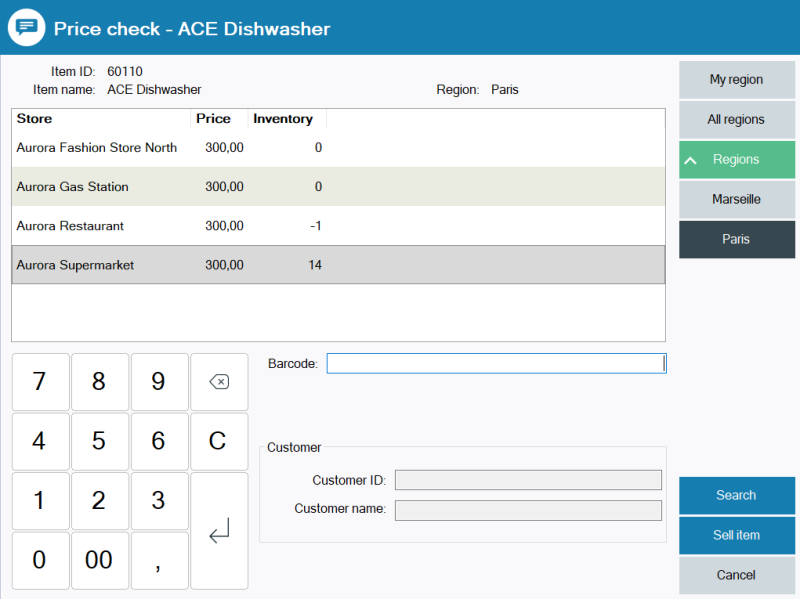Click the Sell item button
This screenshot has width=800, height=599.
pyautogui.click(x=737, y=536)
